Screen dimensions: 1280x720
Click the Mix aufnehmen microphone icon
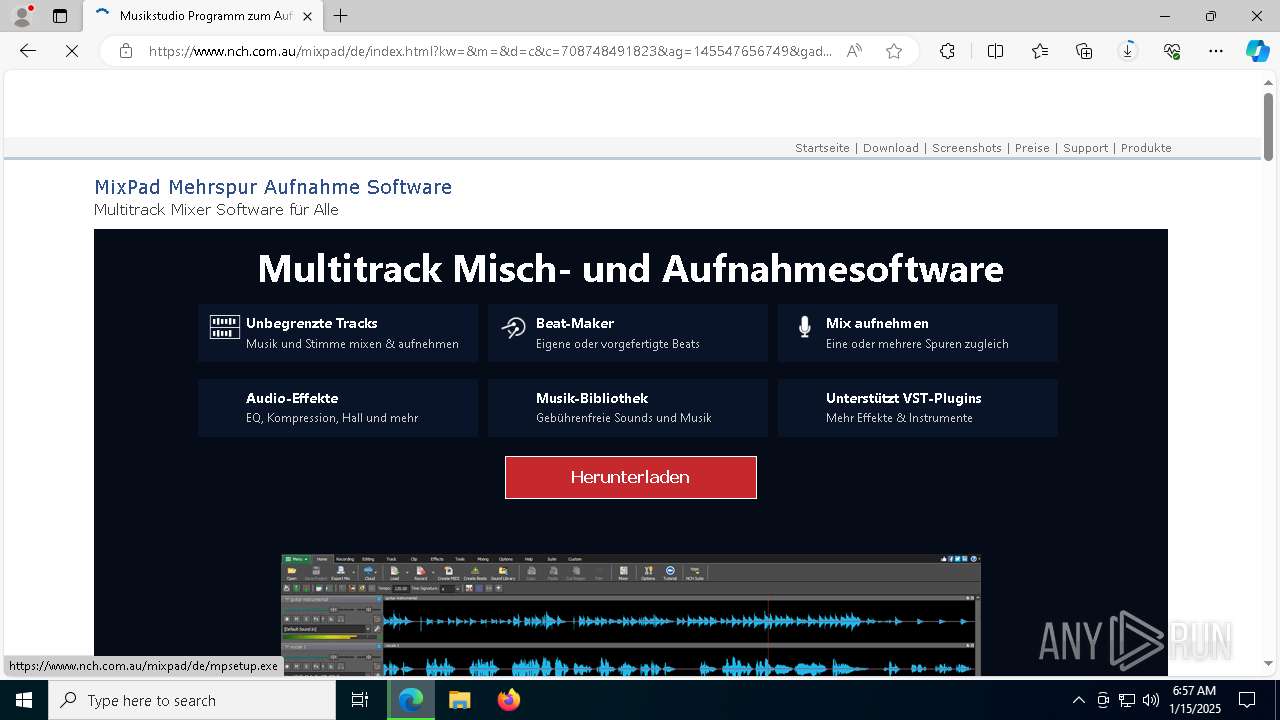click(804, 327)
